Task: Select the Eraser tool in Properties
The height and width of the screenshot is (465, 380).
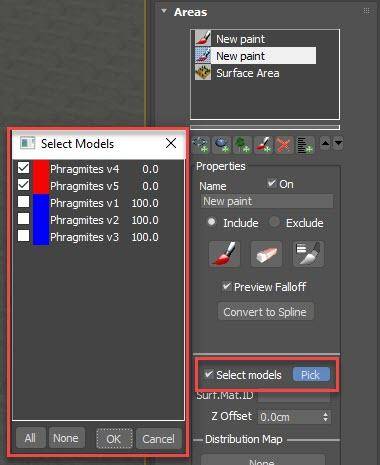Action: pos(267,254)
